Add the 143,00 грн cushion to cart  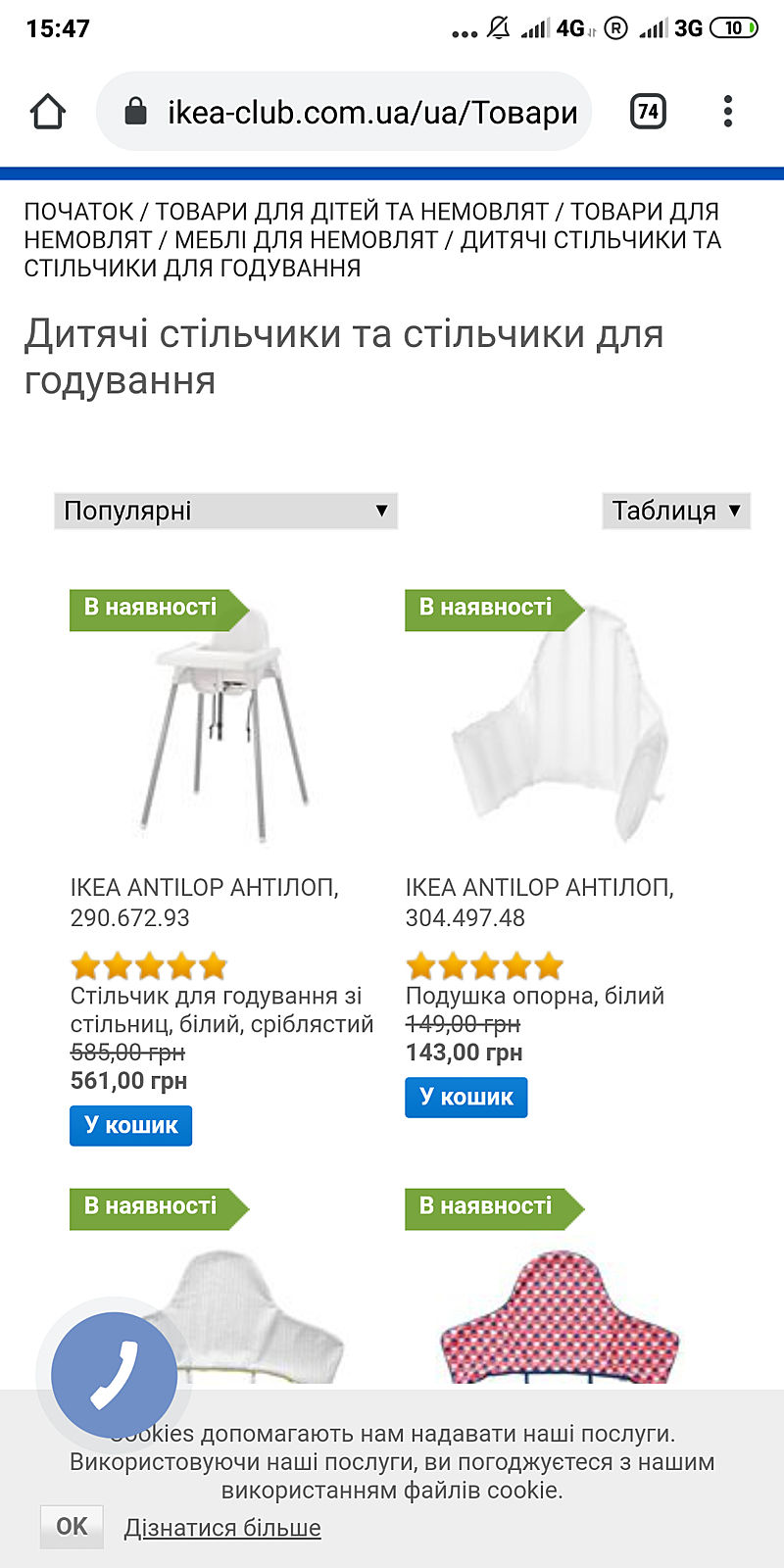[465, 1097]
